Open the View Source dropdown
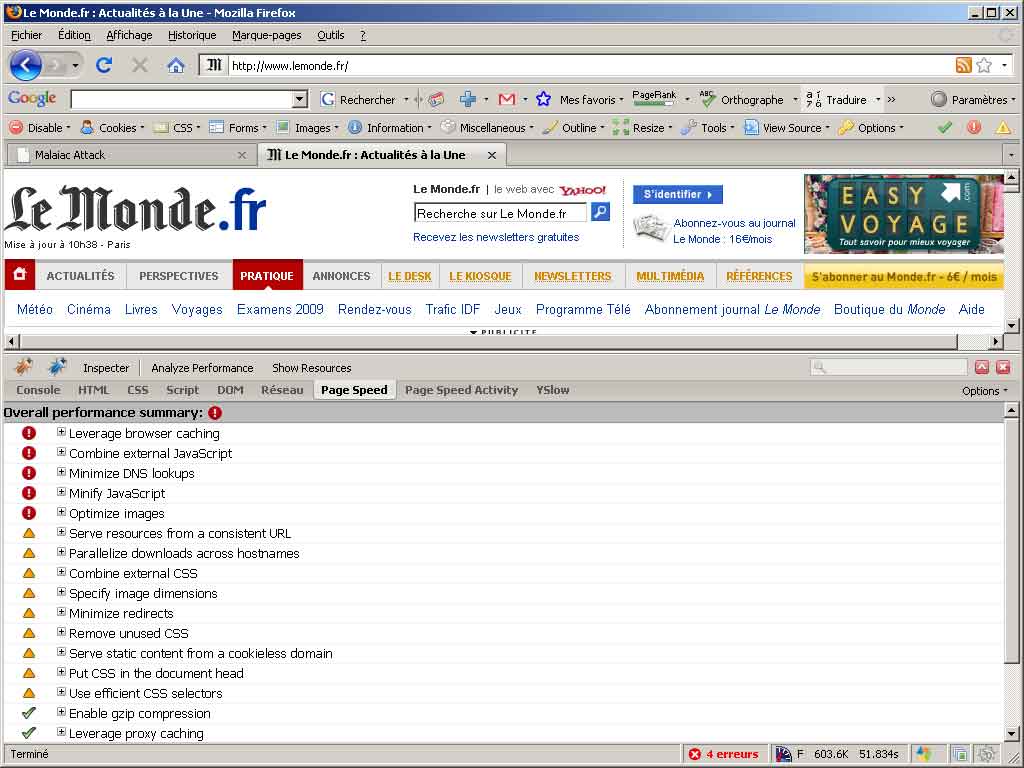Screen dimensions: 1024x768 click(787, 127)
